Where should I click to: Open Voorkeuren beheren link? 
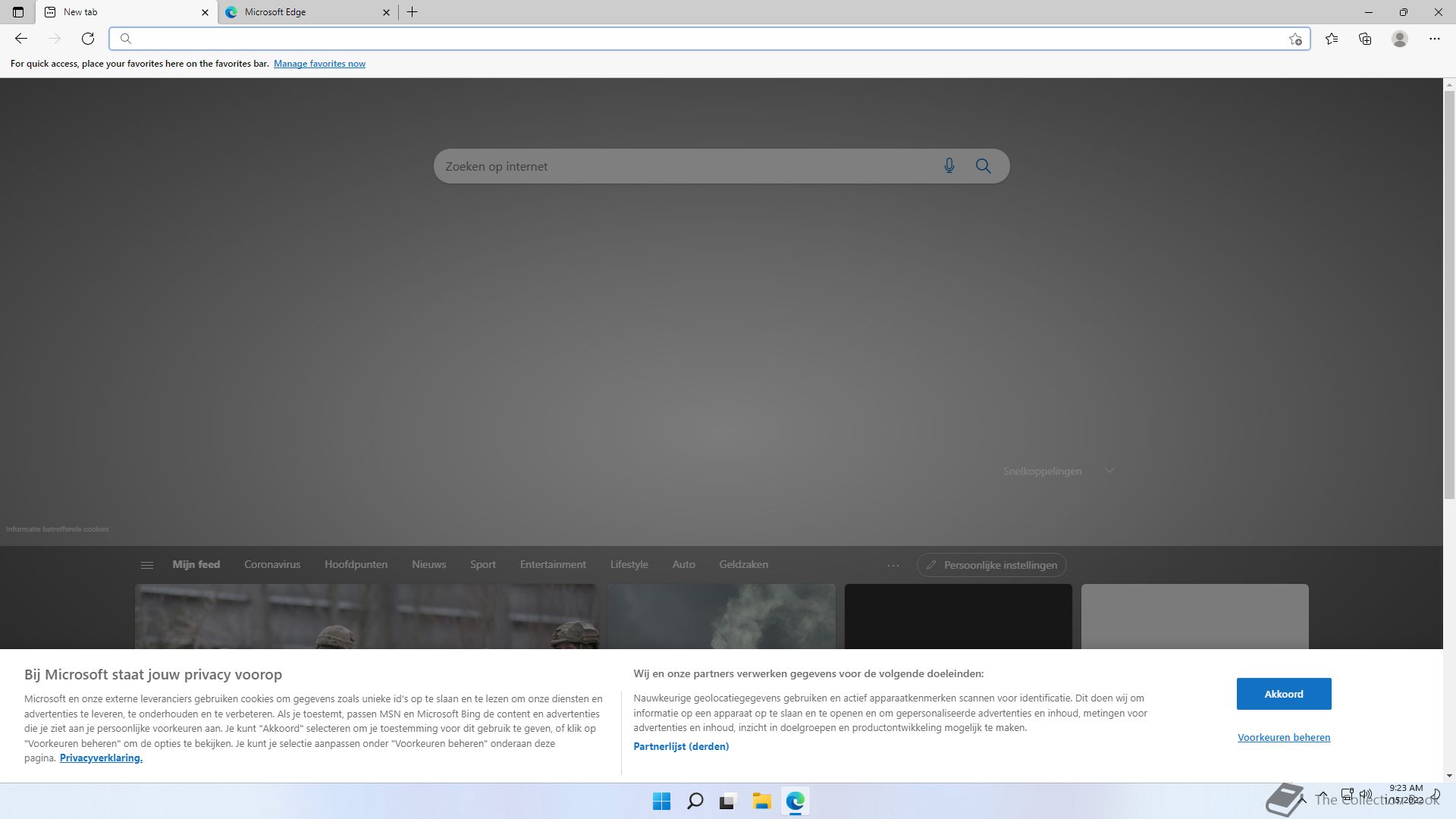tap(1284, 737)
